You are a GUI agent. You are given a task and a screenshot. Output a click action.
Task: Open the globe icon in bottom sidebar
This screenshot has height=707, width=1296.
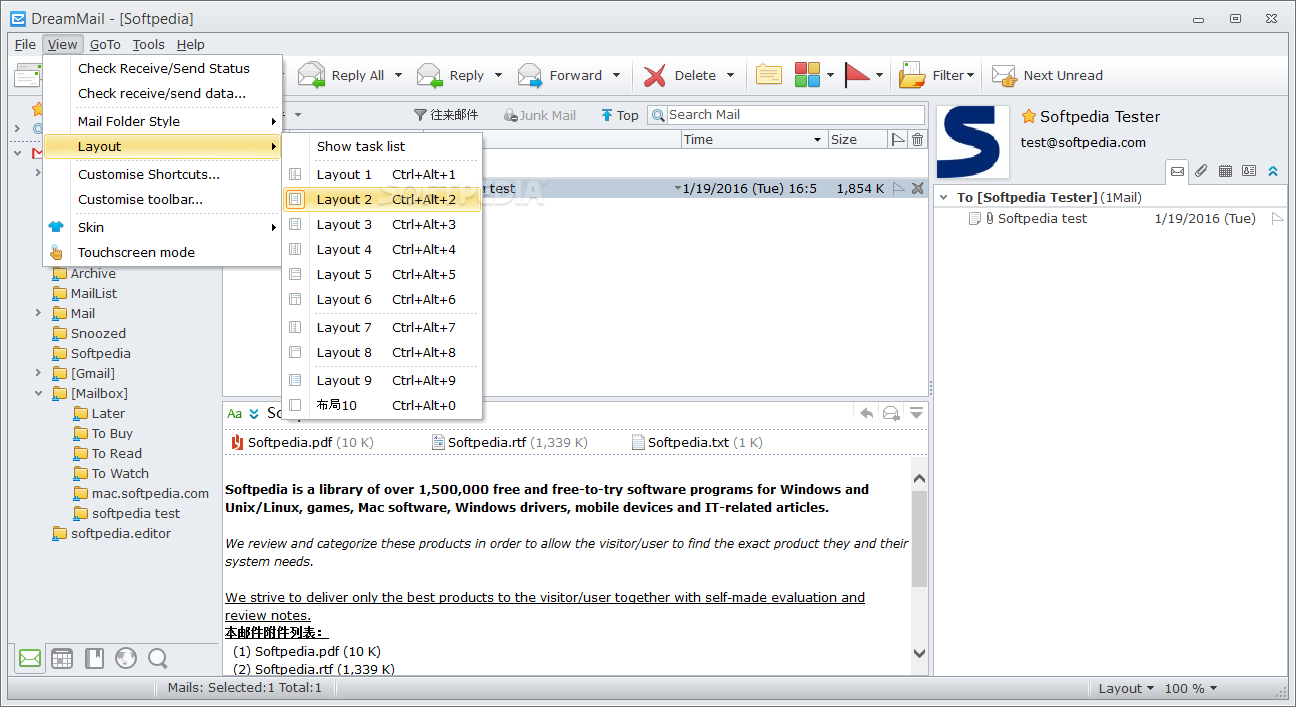[x=125, y=658]
